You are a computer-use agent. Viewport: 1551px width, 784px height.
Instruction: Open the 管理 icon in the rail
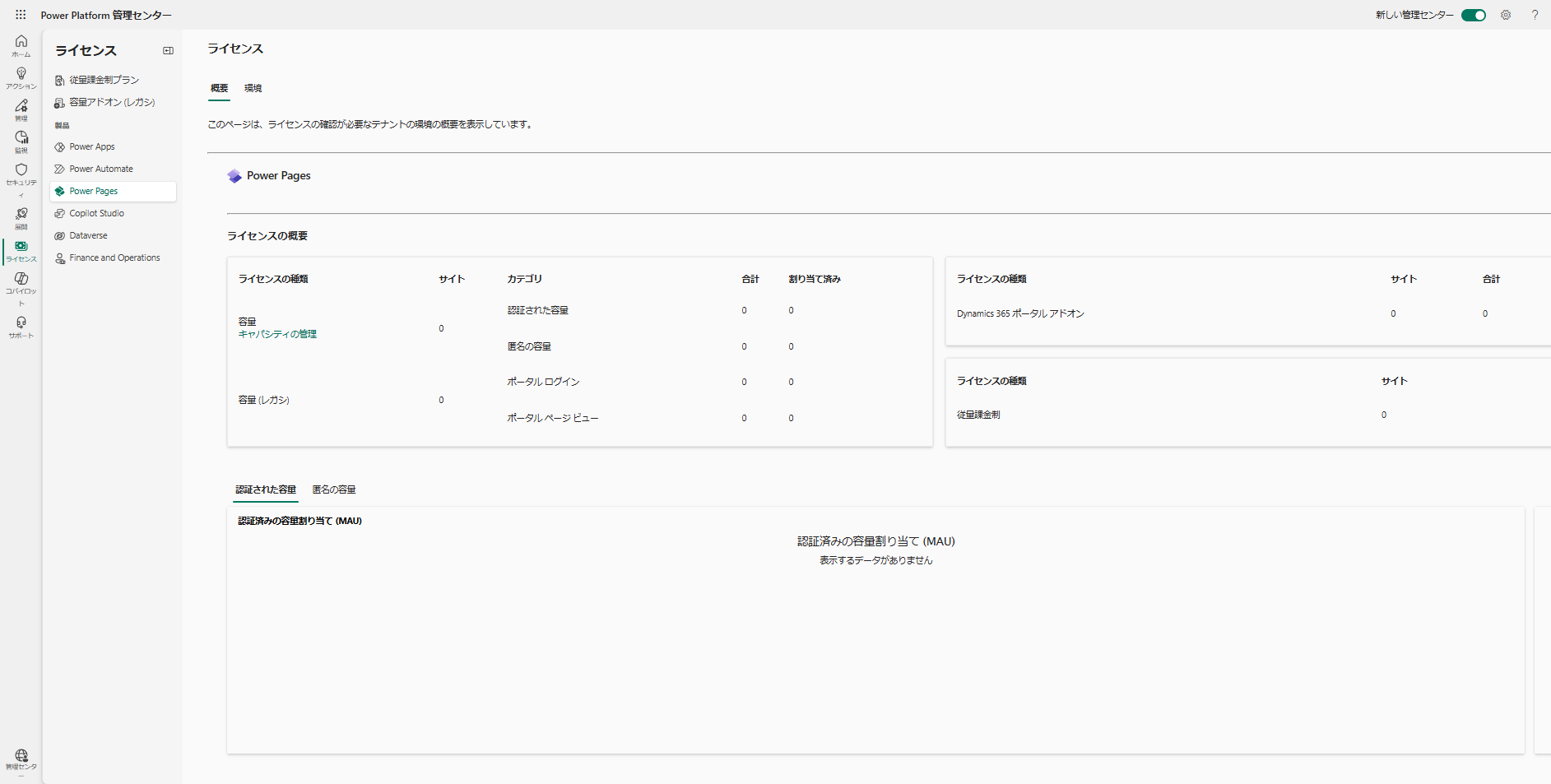pos(21,110)
